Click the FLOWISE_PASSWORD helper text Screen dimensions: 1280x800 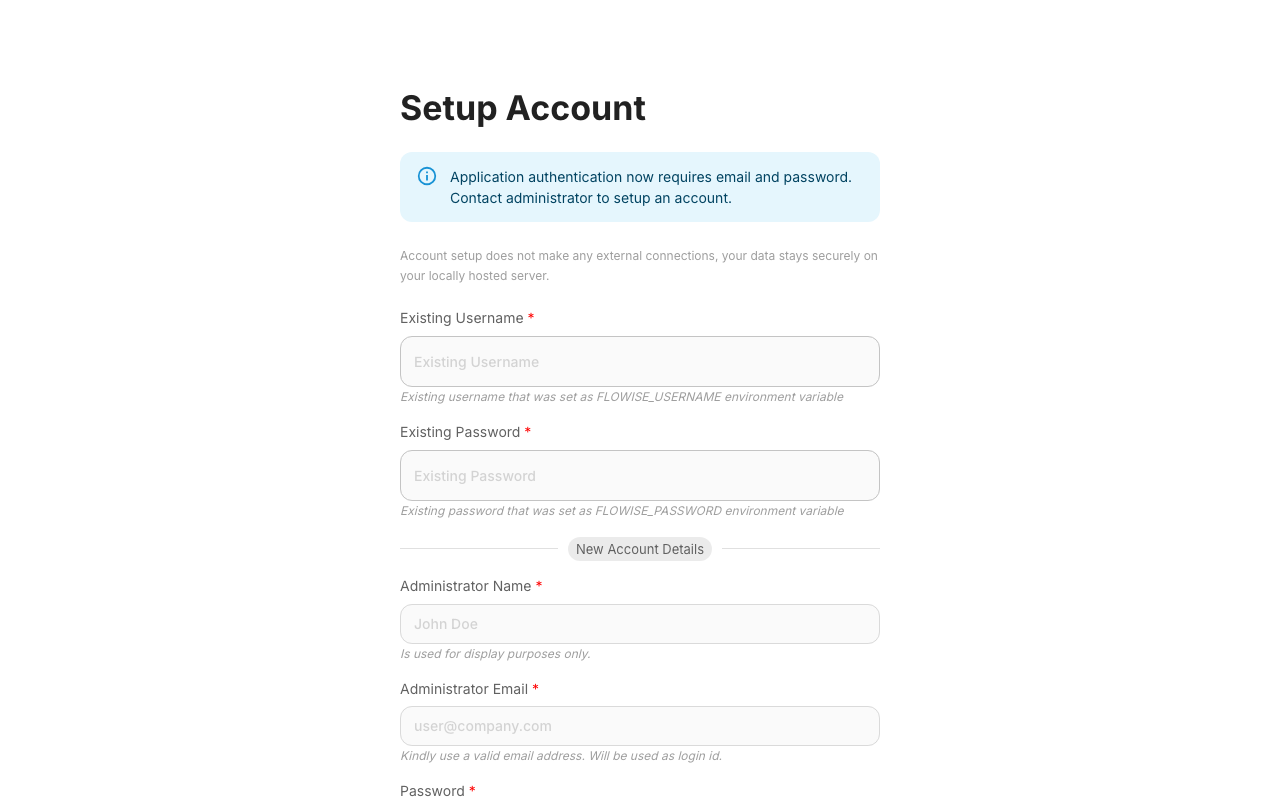(621, 511)
